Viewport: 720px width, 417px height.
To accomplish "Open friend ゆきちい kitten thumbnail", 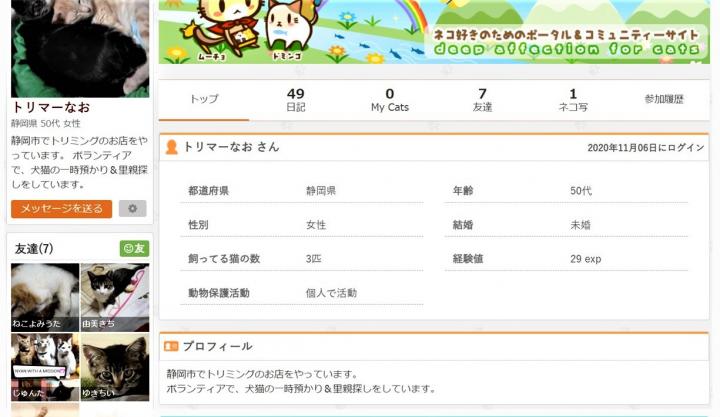I will point(115,367).
